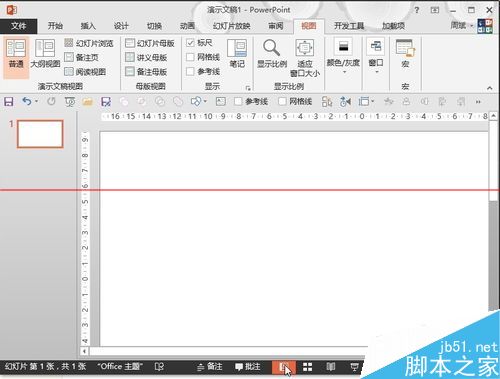Click the slide sorter icon in status bar
Image resolution: width=500 pixels, height=379 pixels.
tap(307, 367)
